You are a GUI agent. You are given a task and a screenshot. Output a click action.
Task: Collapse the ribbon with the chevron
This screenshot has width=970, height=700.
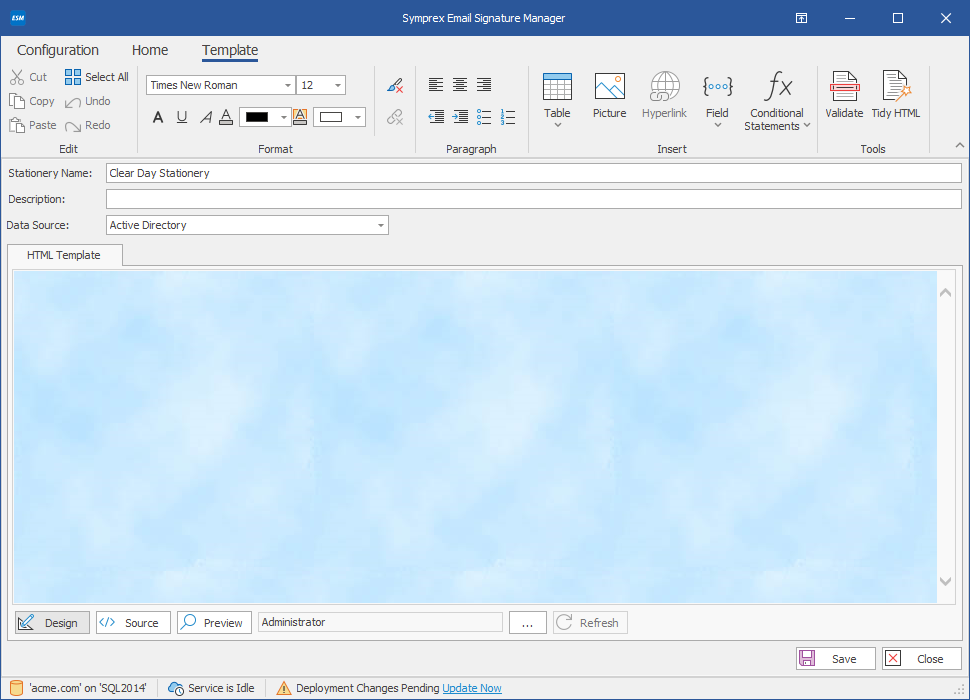pyautogui.click(x=959, y=145)
